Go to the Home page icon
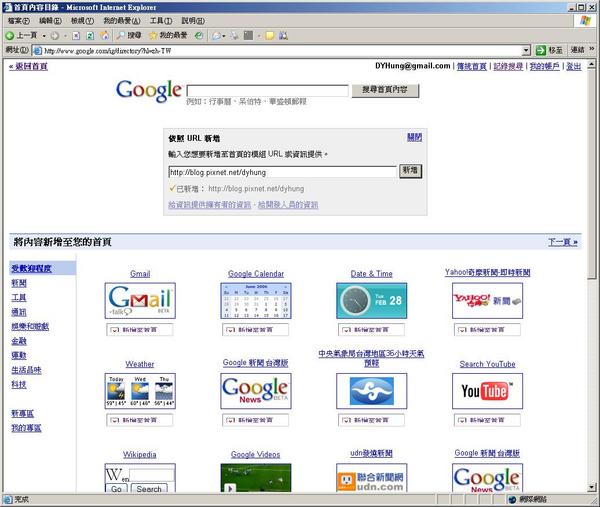 pos(104,36)
